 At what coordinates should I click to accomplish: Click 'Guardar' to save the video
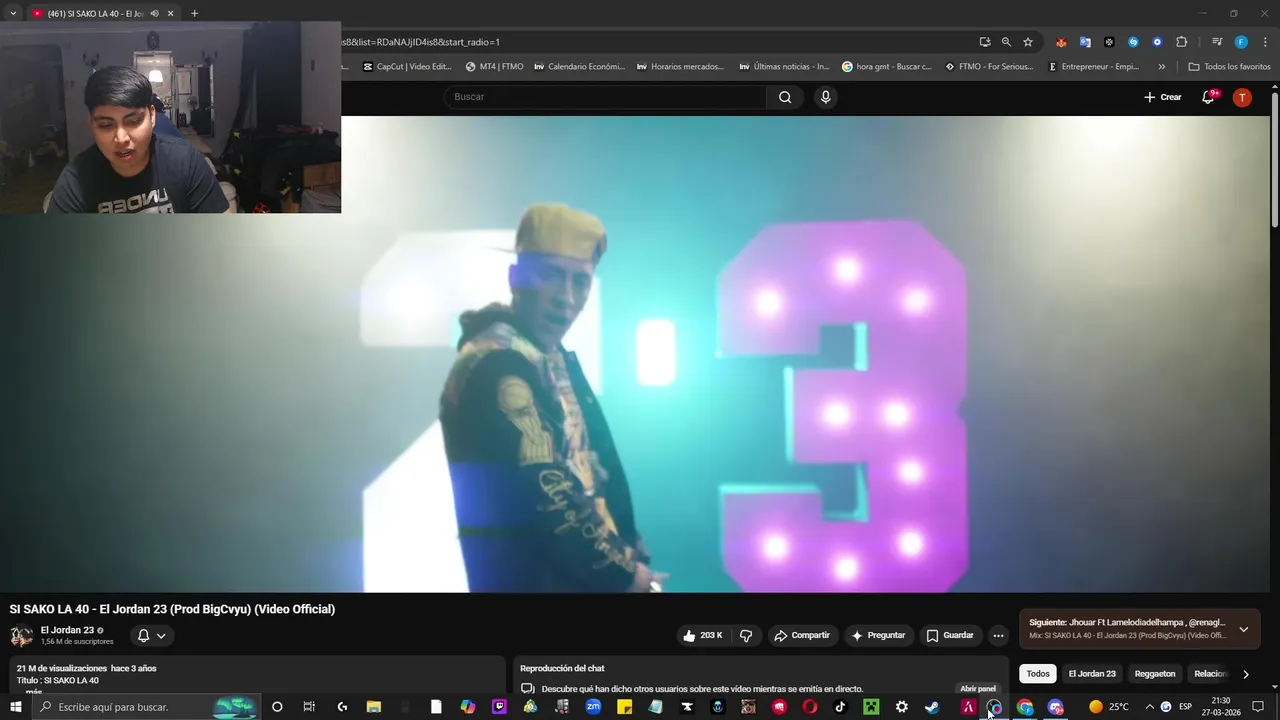[949, 635]
